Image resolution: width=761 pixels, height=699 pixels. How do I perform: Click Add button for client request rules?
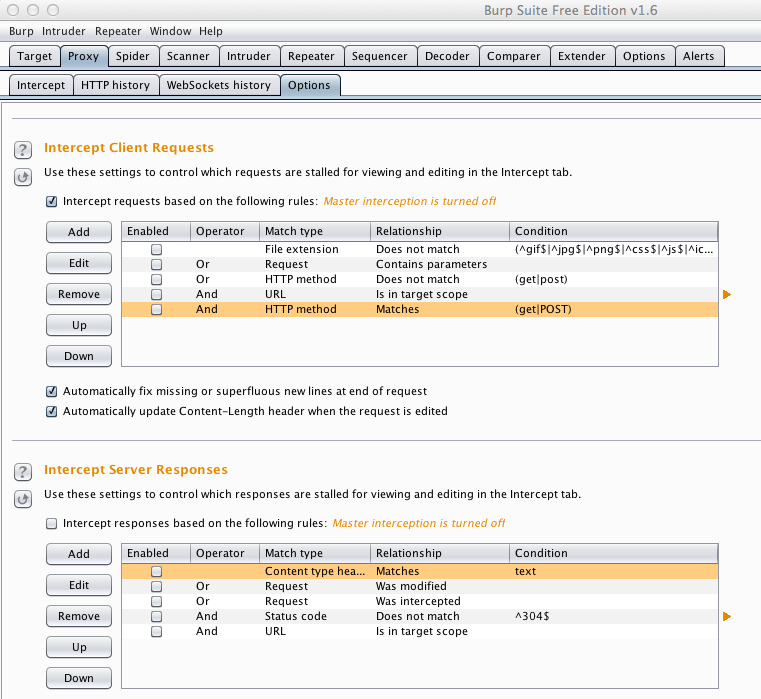pos(79,232)
